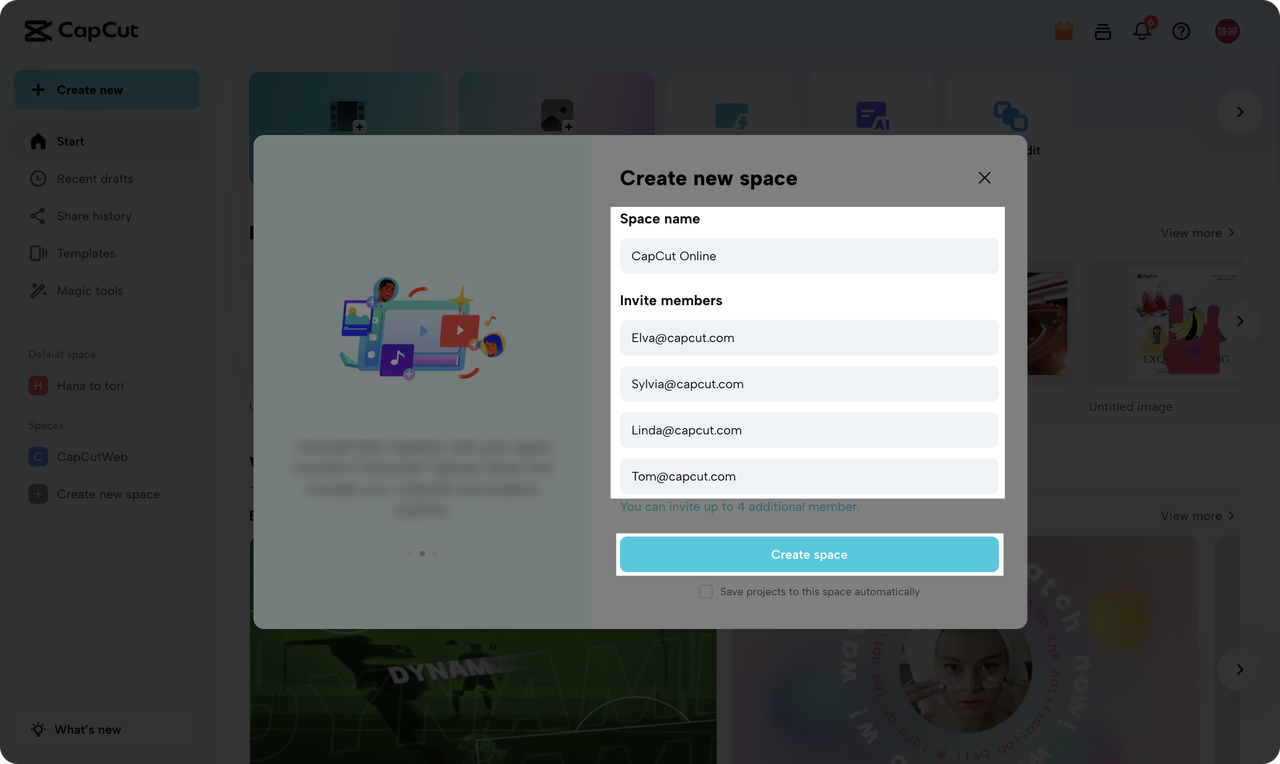Click the Recent drafts clock icon
The height and width of the screenshot is (764, 1280).
point(38,179)
